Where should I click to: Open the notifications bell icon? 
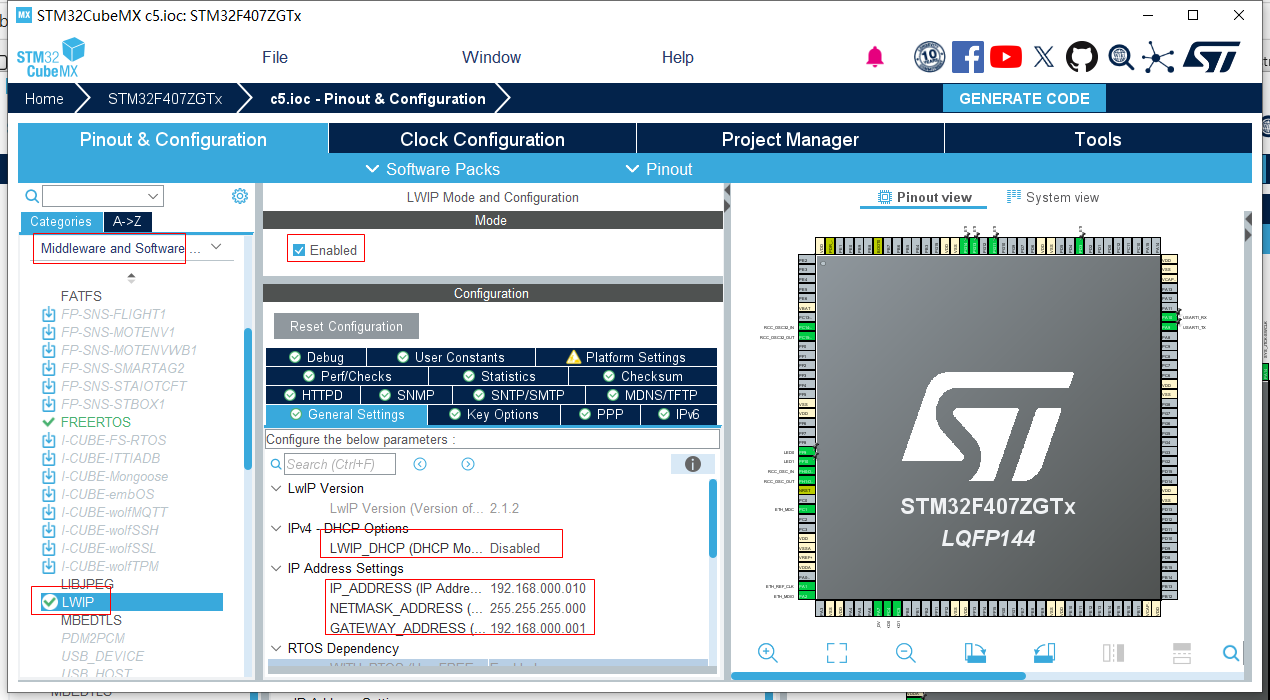(x=875, y=57)
